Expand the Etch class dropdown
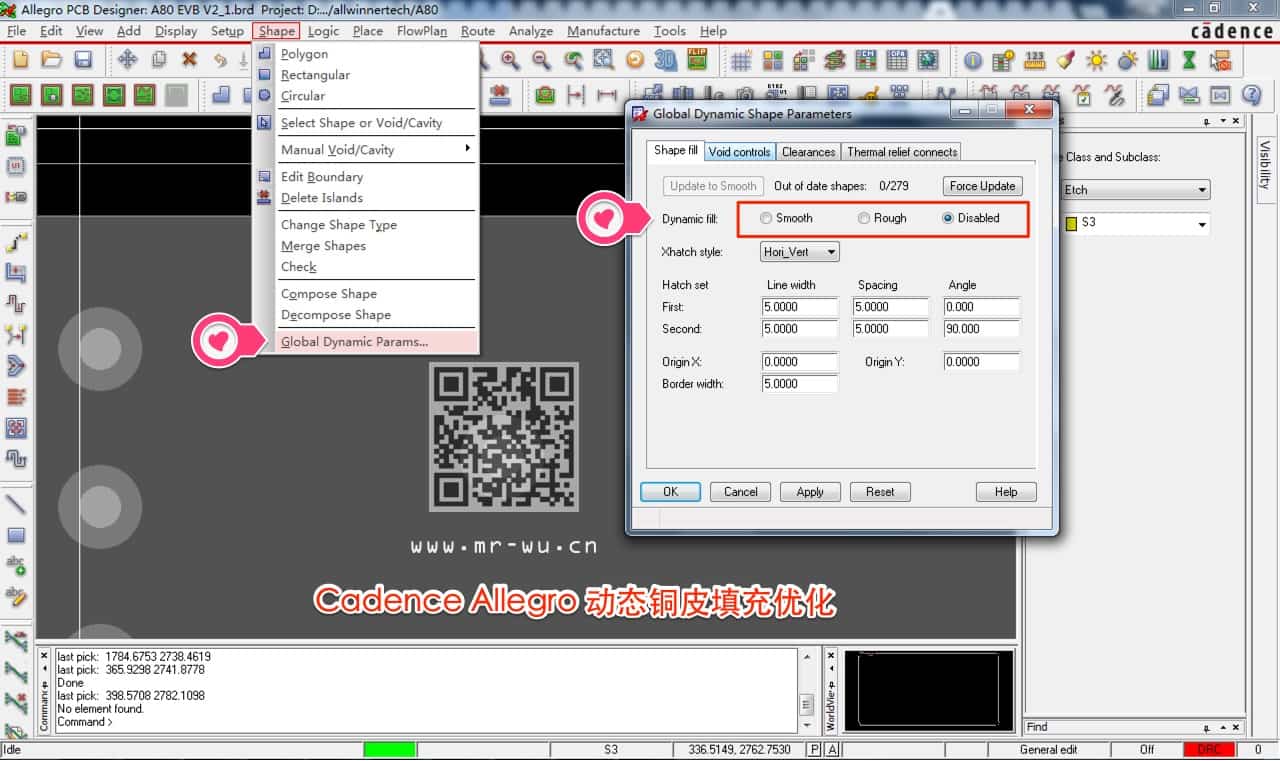 [x=1135, y=190]
